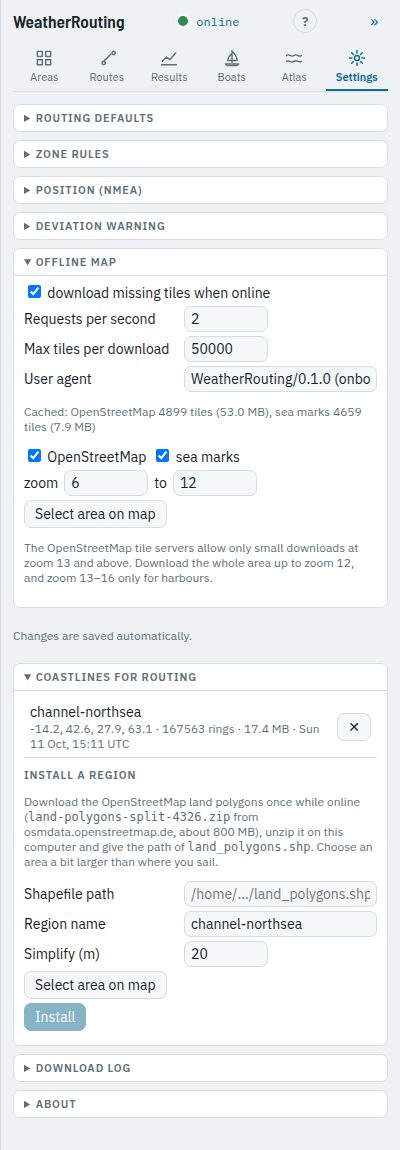Select the Settings tab
This screenshot has height=1150, width=400.
pyautogui.click(x=357, y=66)
